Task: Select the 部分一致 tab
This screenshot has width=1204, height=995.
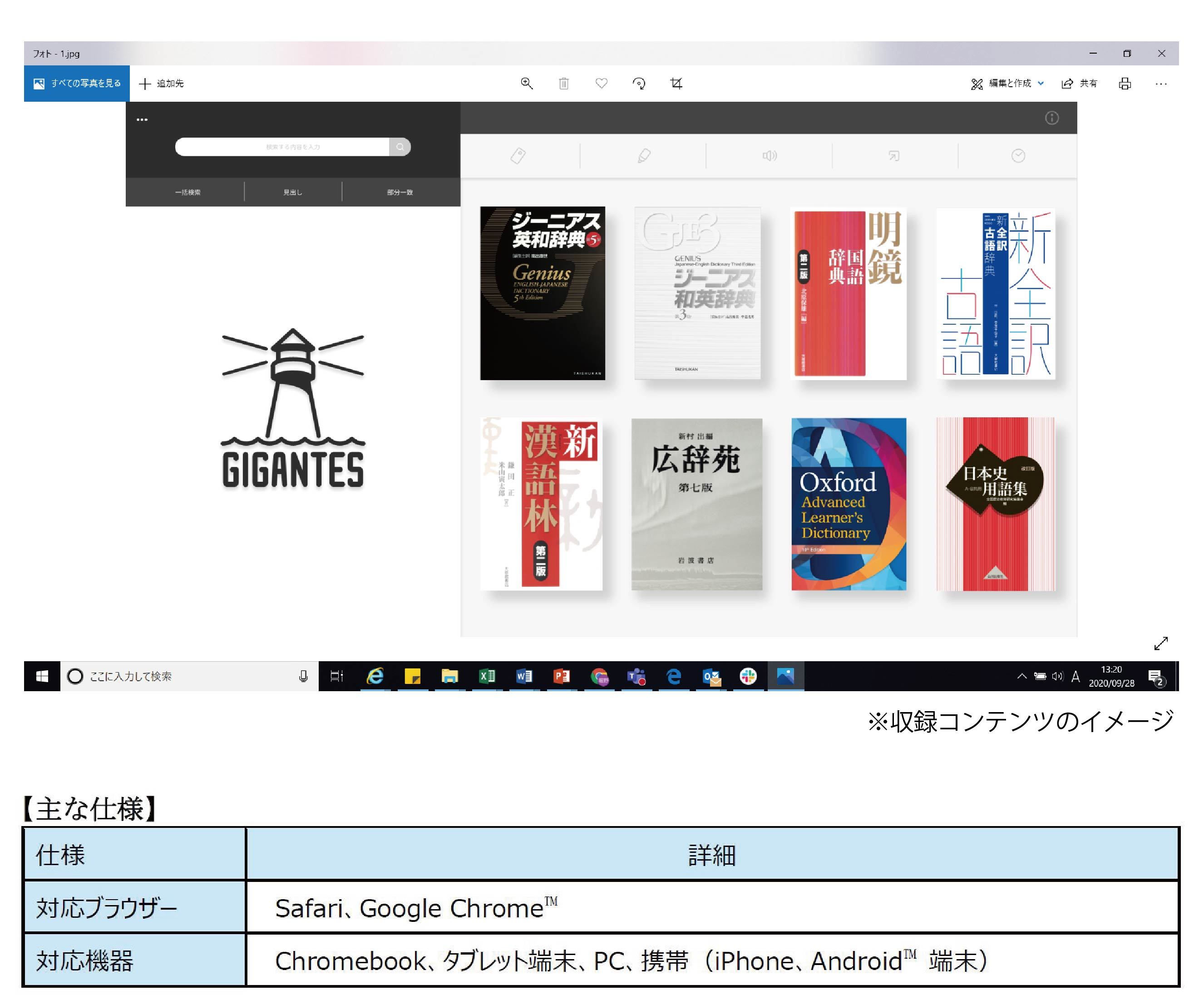Action: click(400, 192)
